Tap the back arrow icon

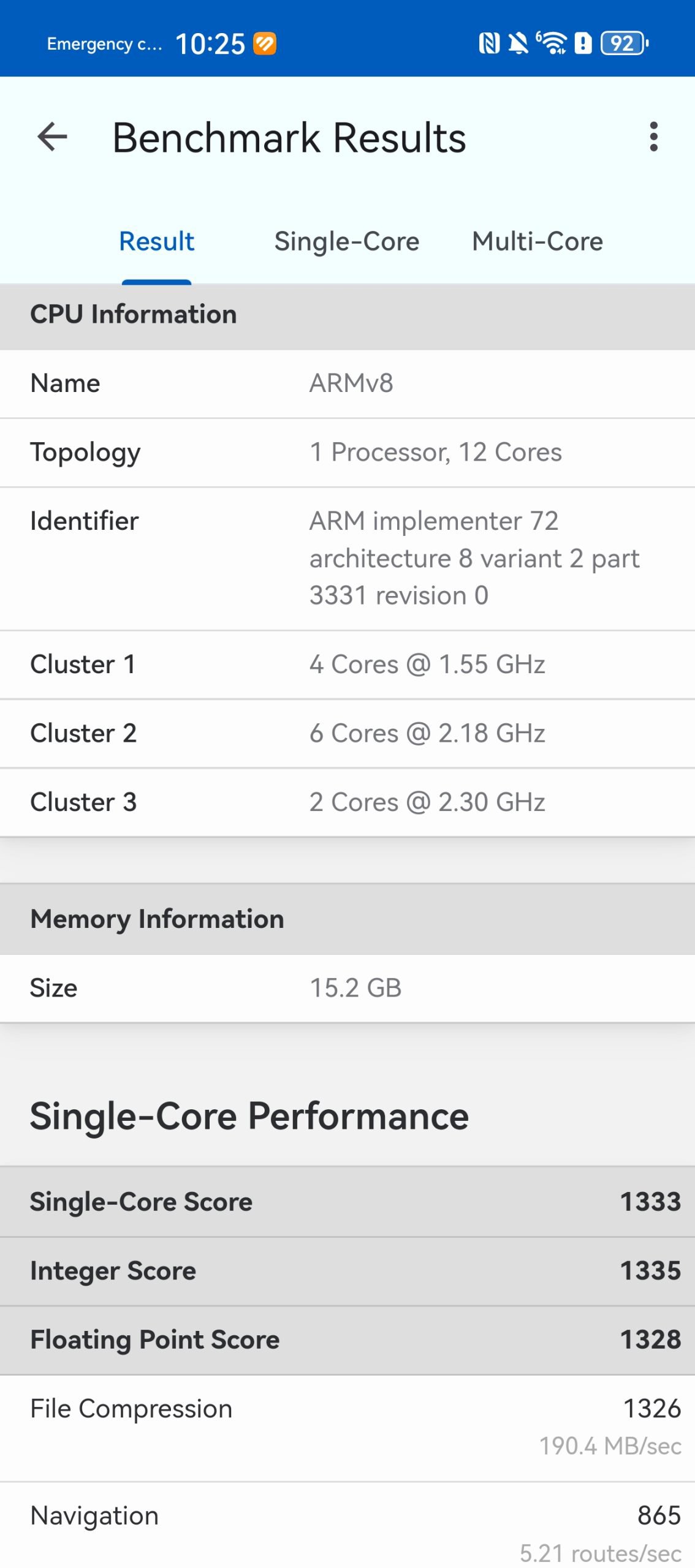tap(53, 137)
